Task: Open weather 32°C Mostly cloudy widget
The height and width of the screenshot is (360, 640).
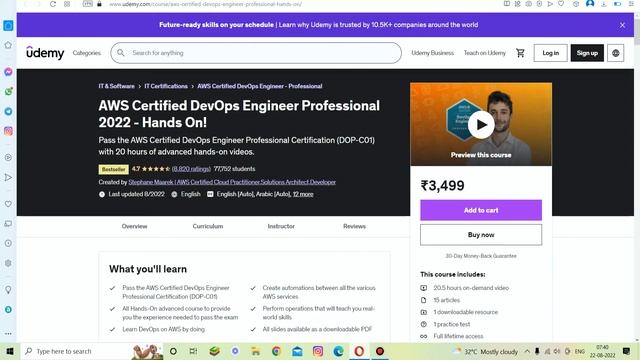Action: tap(485, 351)
